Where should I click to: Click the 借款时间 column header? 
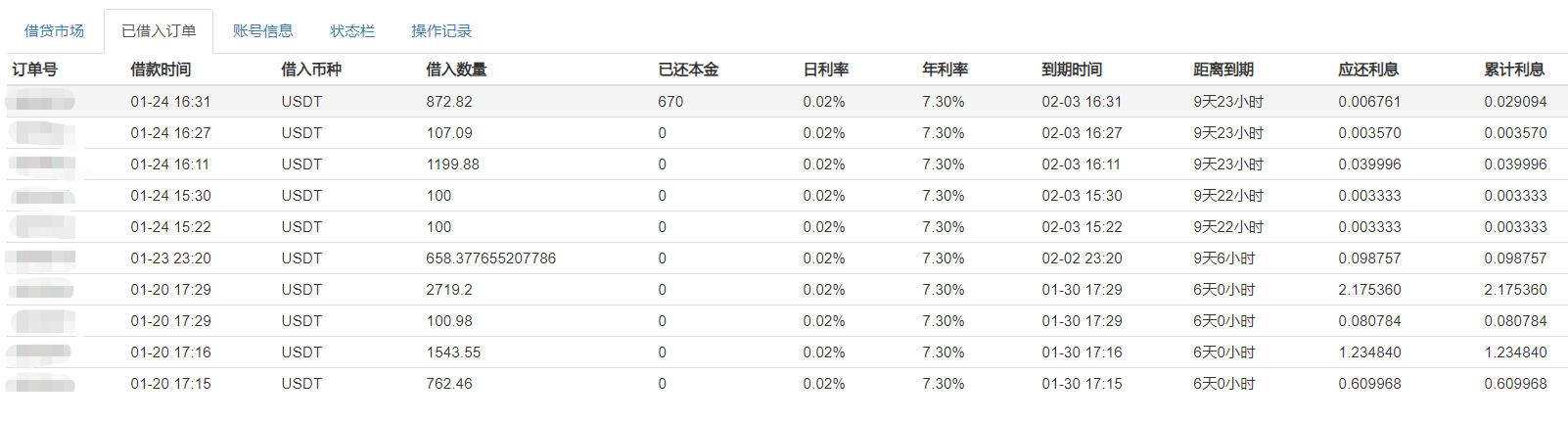161,70
